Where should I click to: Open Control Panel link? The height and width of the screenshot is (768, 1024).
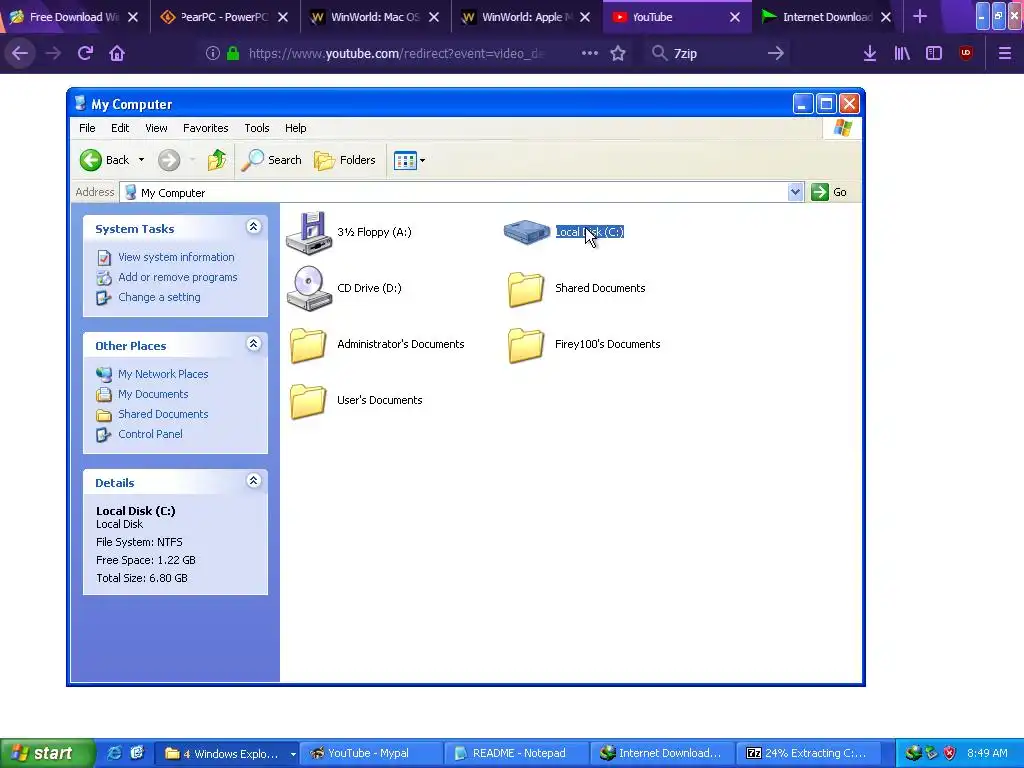[x=150, y=434]
